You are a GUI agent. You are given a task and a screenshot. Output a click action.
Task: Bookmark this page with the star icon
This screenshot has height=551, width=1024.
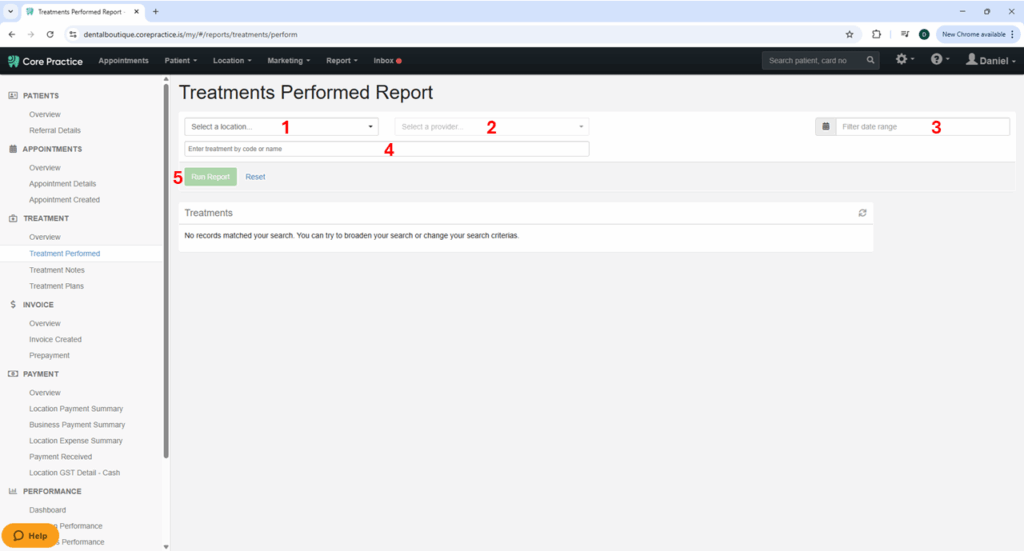pyautogui.click(x=849, y=35)
